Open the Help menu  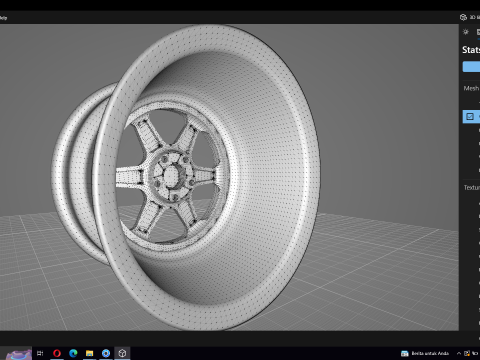pos(3,18)
